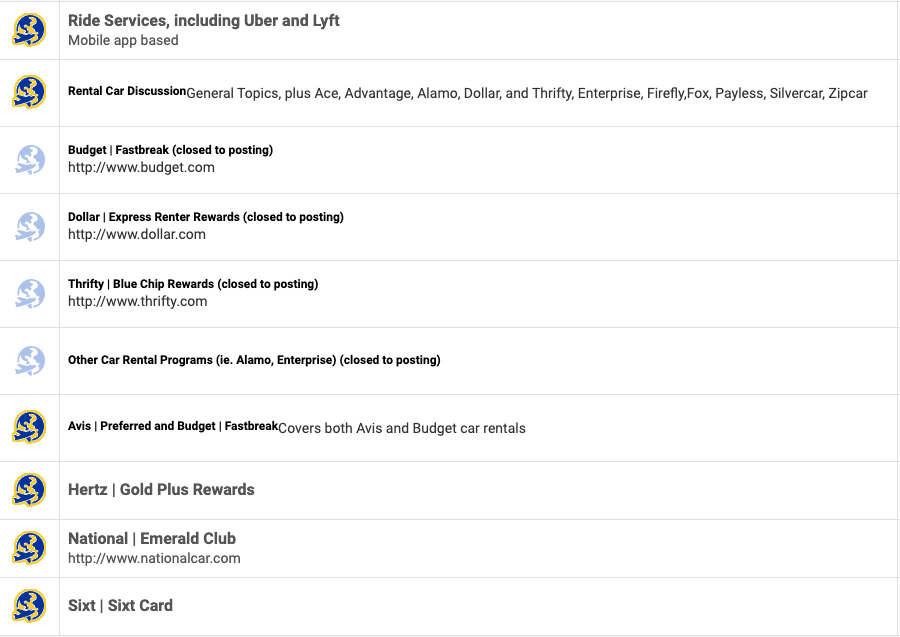Screen dimensions: 900x637
Task: Click the faded icon beside Other Car Rental Programs
Action: pos(29,361)
